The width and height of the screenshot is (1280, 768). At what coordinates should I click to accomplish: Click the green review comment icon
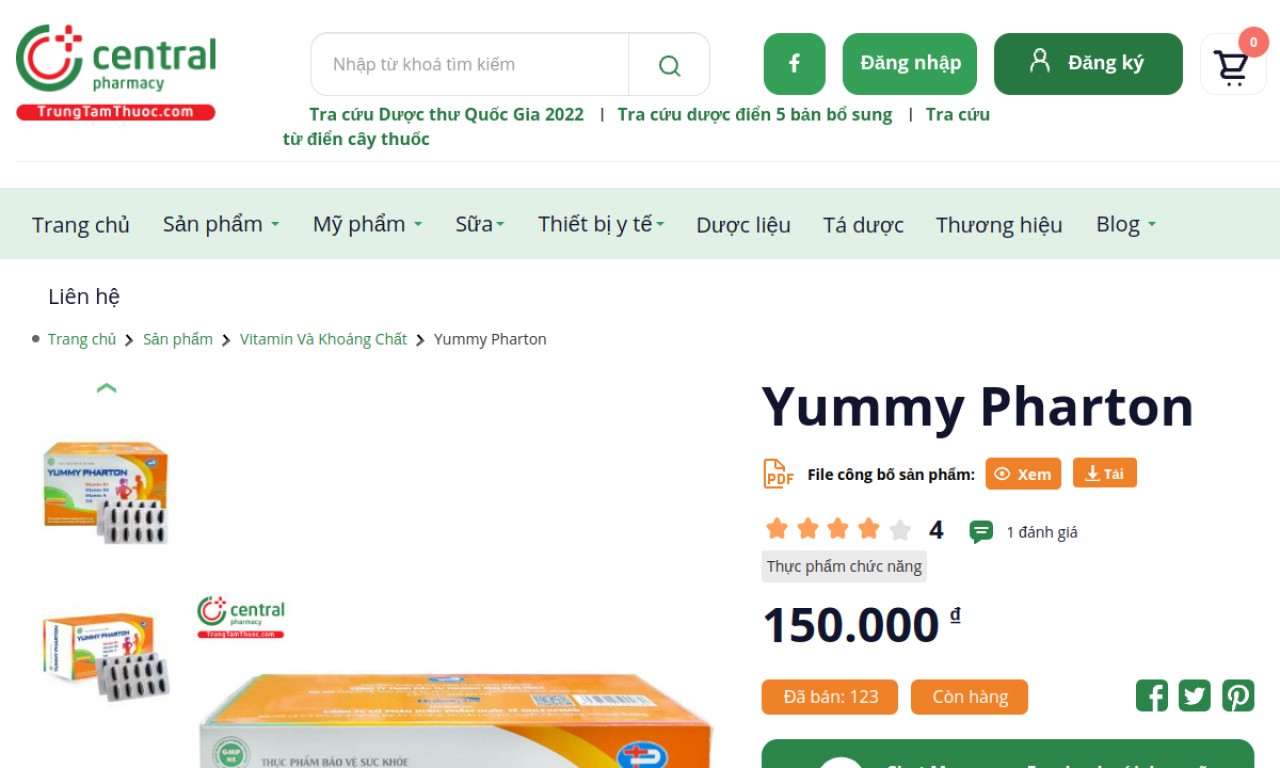tap(981, 532)
